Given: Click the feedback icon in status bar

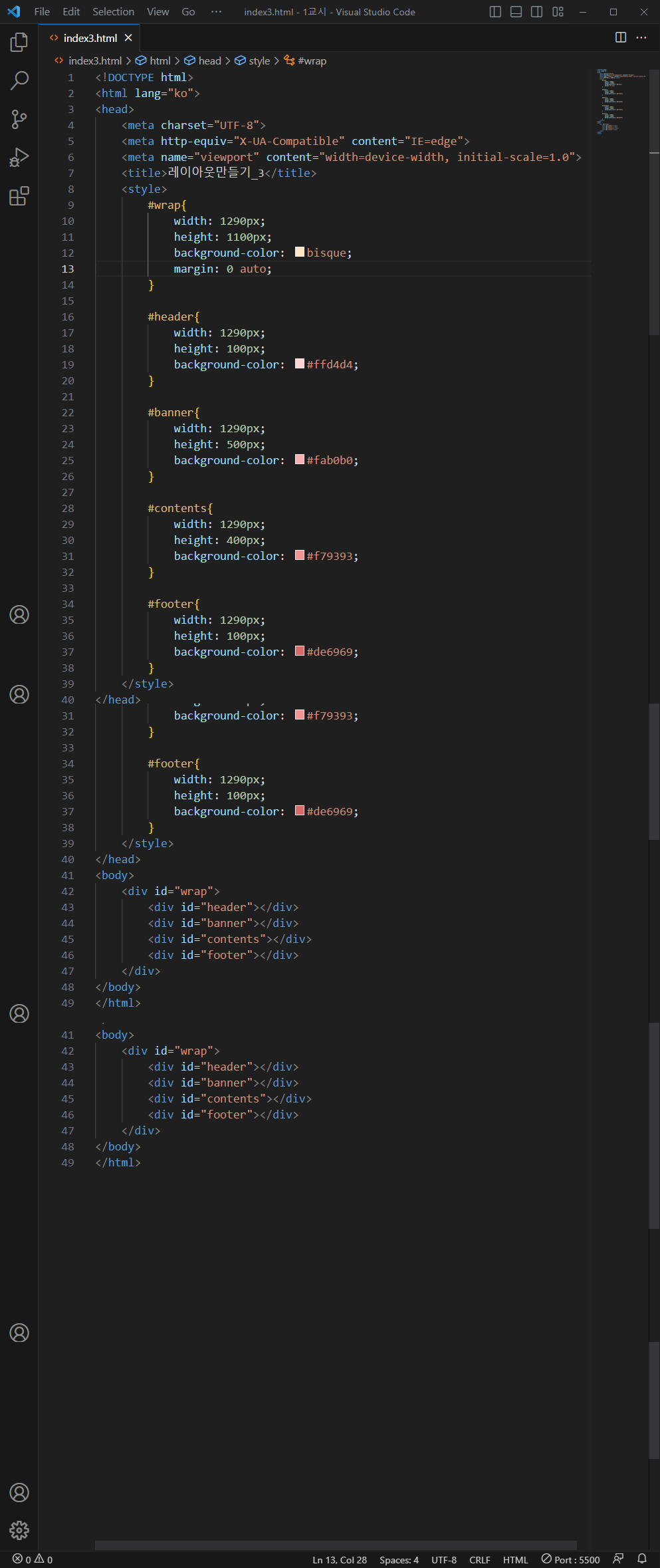Looking at the screenshot, I should (618, 1559).
